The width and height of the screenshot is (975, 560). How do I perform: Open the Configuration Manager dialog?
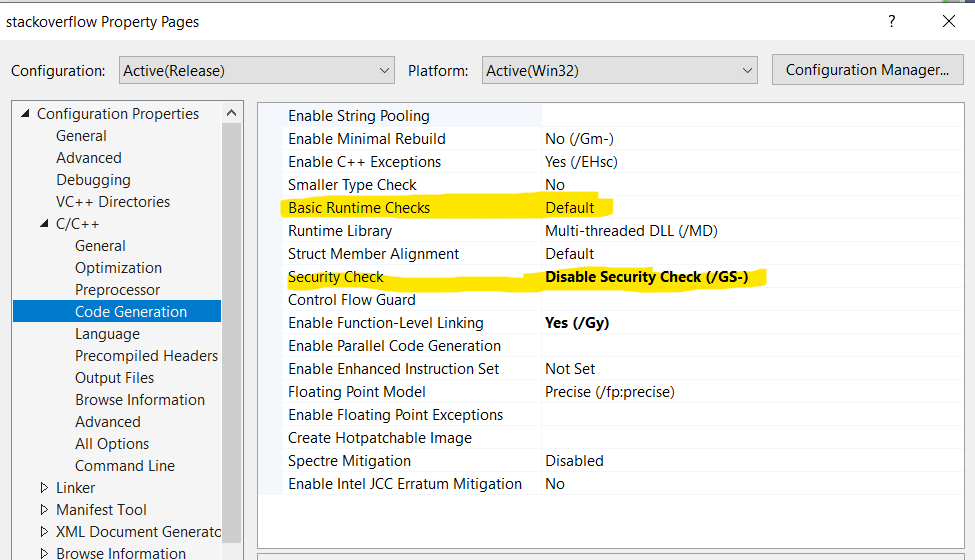click(x=867, y=70)
